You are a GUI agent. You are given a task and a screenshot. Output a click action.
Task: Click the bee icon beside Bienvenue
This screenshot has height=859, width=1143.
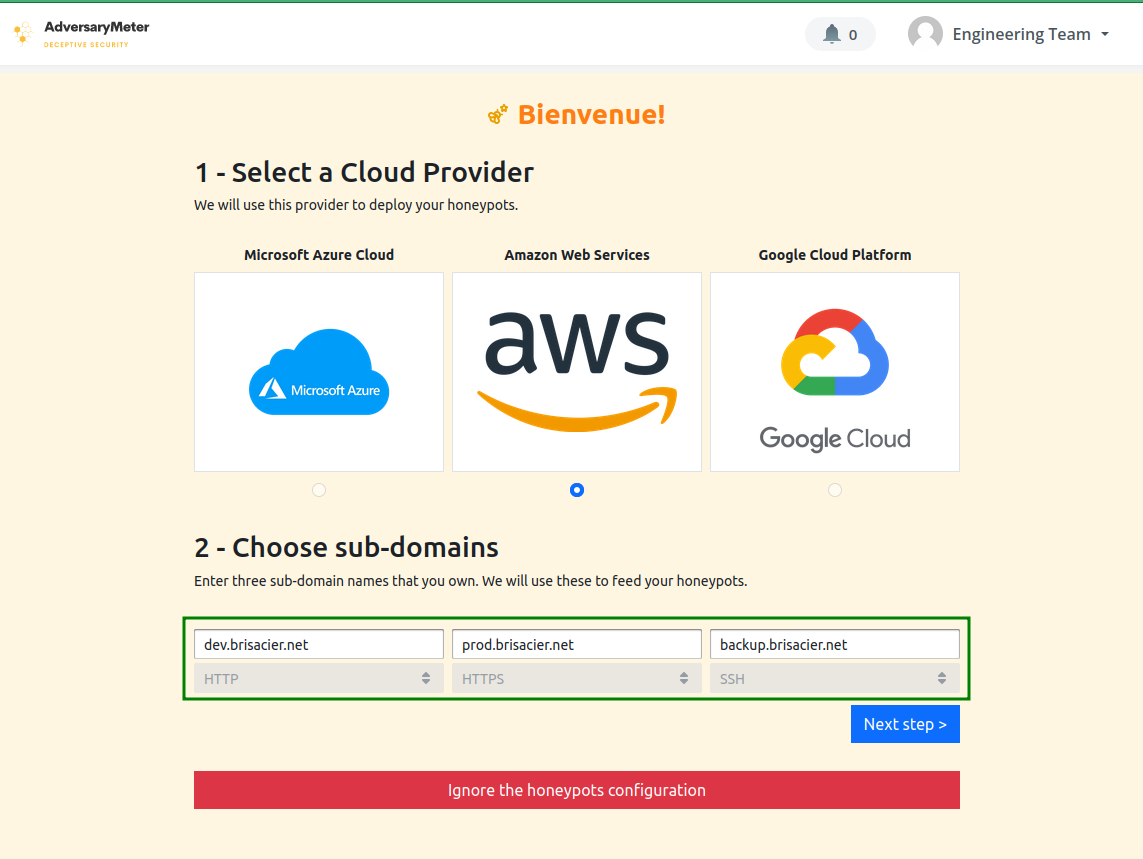[498, 115]
